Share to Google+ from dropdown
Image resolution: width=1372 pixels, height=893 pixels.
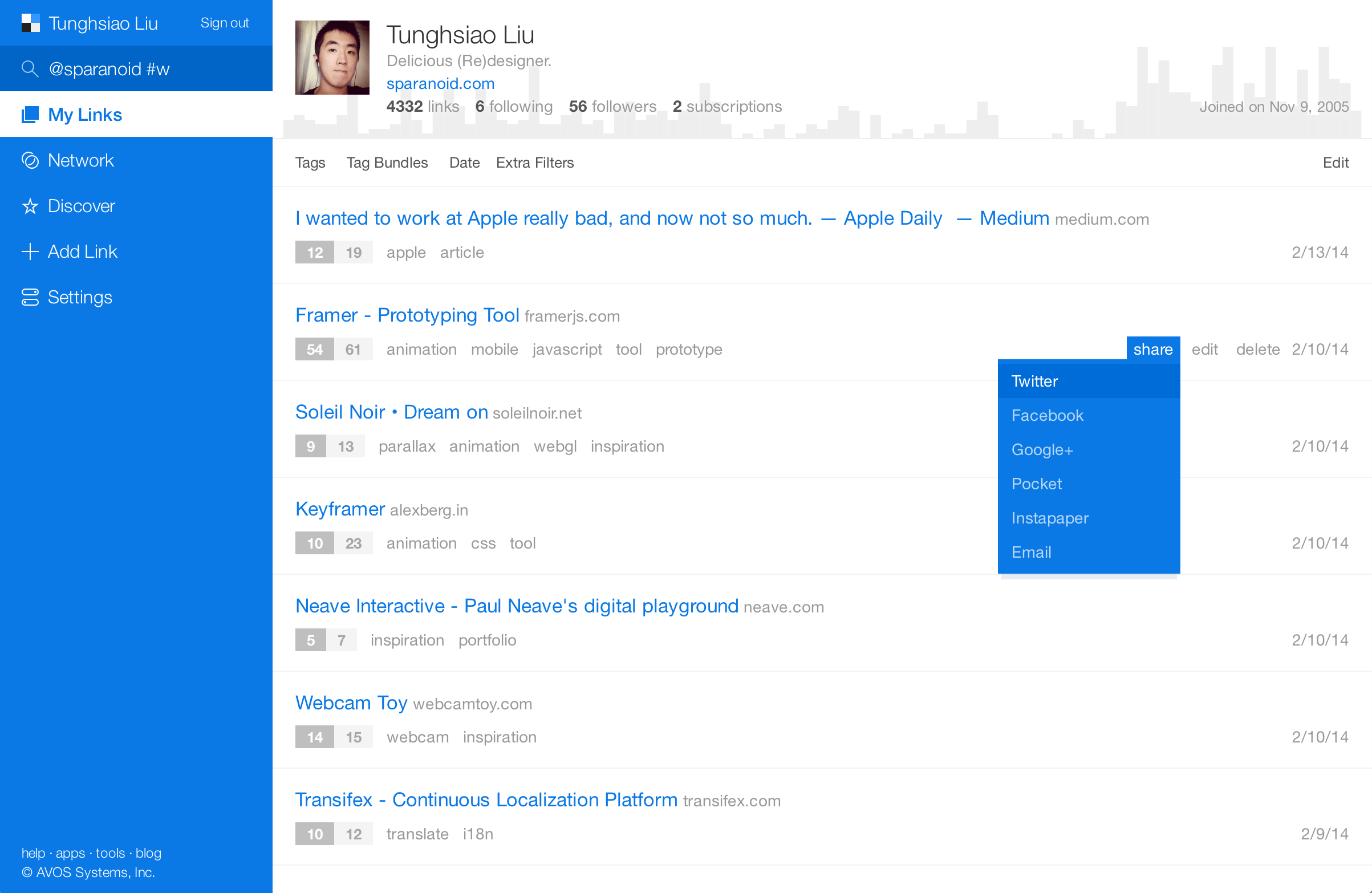click(1089, 450)
